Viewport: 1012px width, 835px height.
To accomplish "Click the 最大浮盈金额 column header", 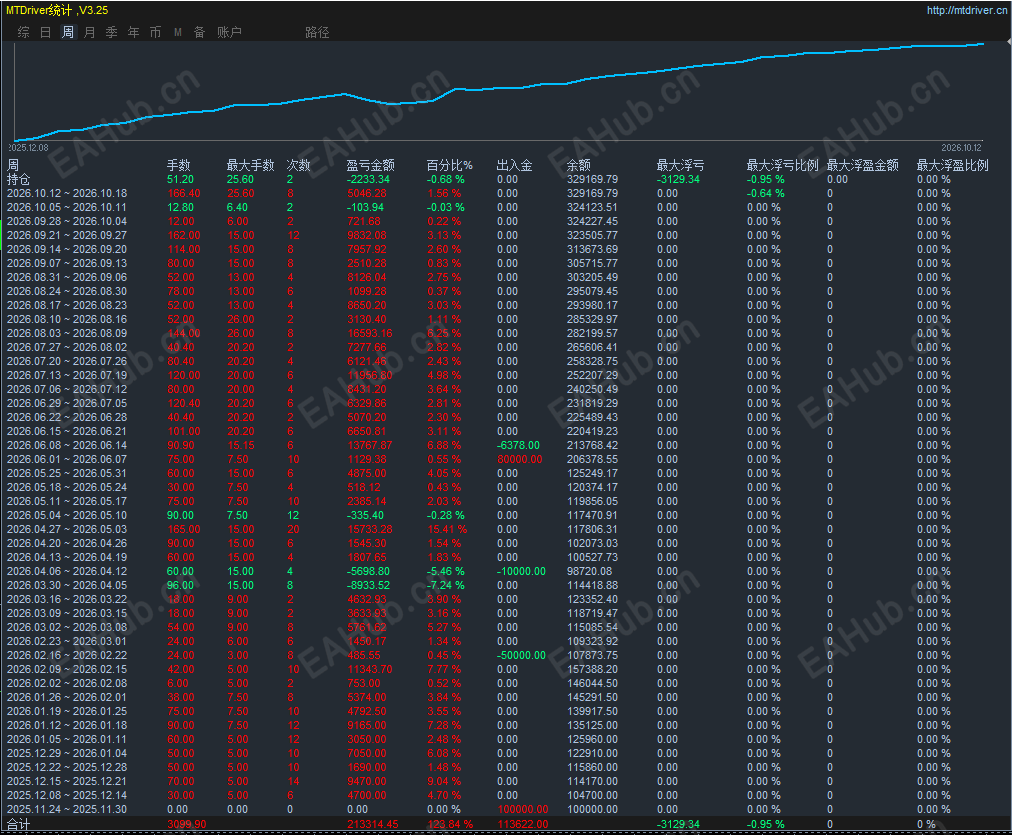I will click(863, 165).
